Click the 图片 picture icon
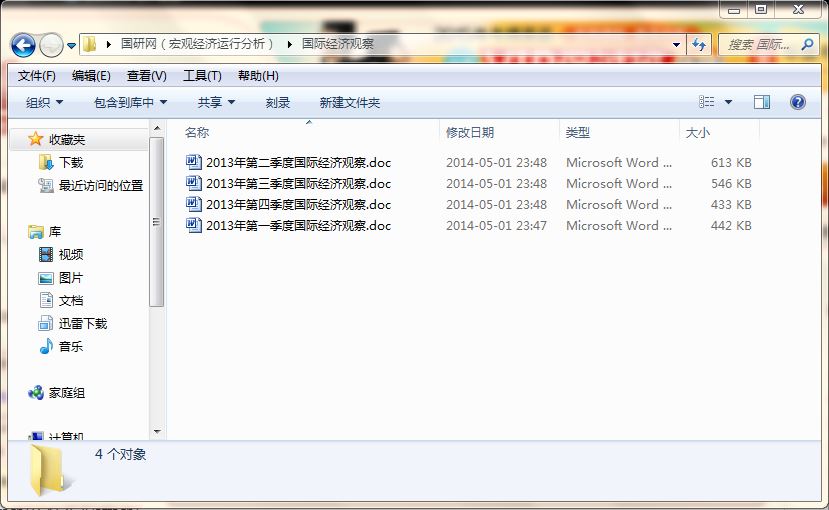This screenshot has height=510, width=829. coord(46,278)
